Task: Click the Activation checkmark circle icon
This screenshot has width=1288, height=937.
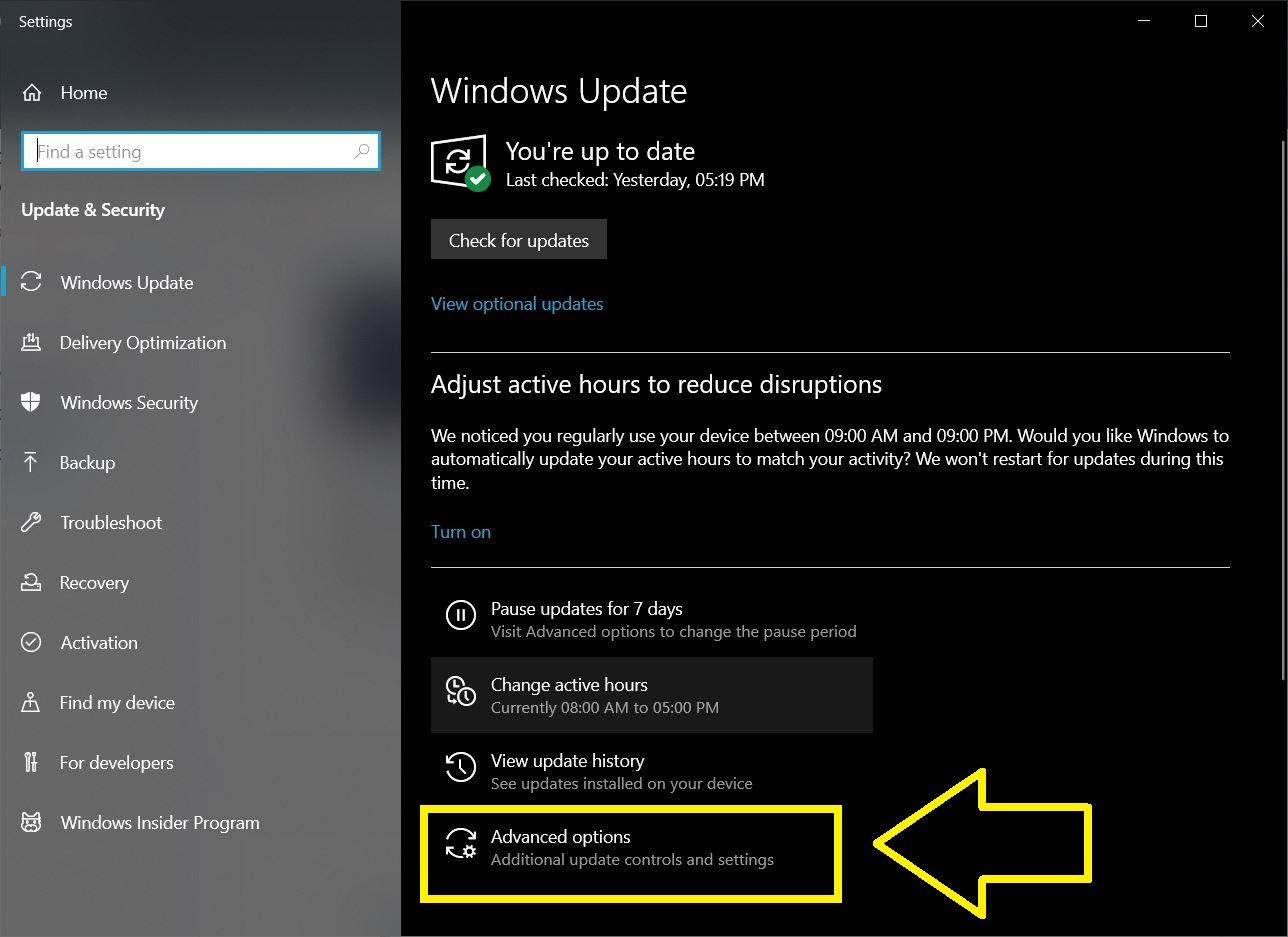Action: click(x=31, y=642)
